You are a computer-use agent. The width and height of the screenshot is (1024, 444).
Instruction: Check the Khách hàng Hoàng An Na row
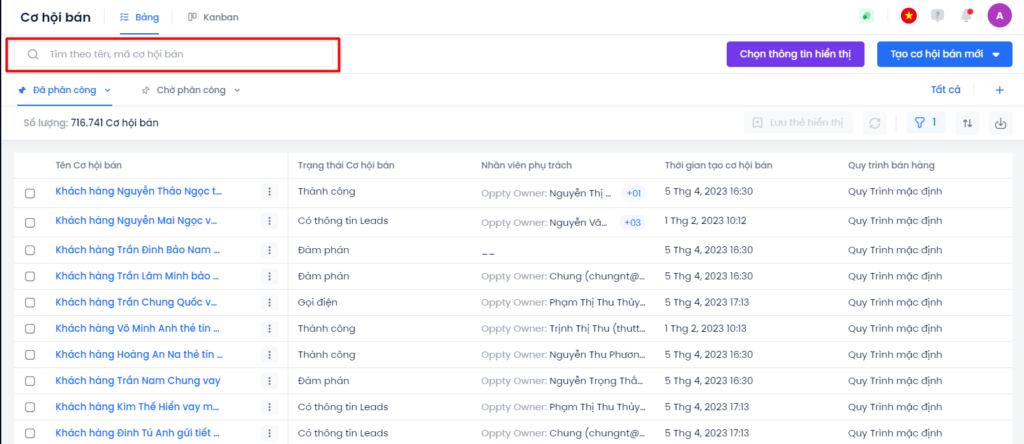pyautogui.click(x=30, y=355)
